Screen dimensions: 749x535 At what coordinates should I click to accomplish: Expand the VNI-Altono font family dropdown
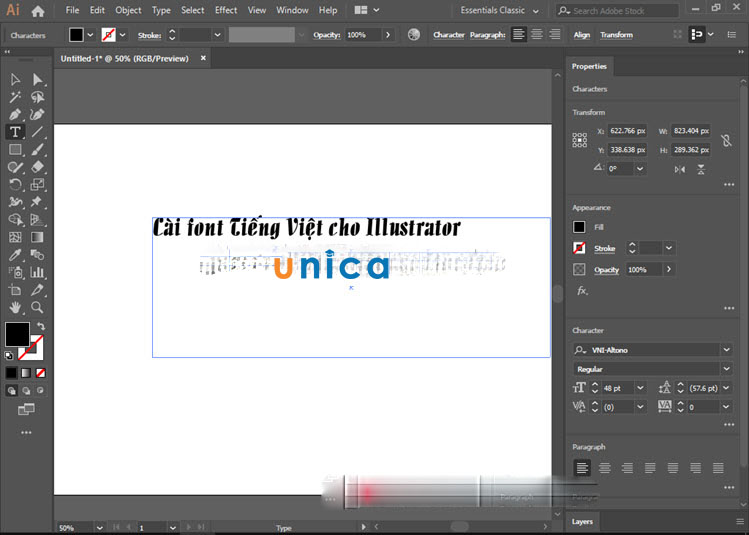coord(726,350)
